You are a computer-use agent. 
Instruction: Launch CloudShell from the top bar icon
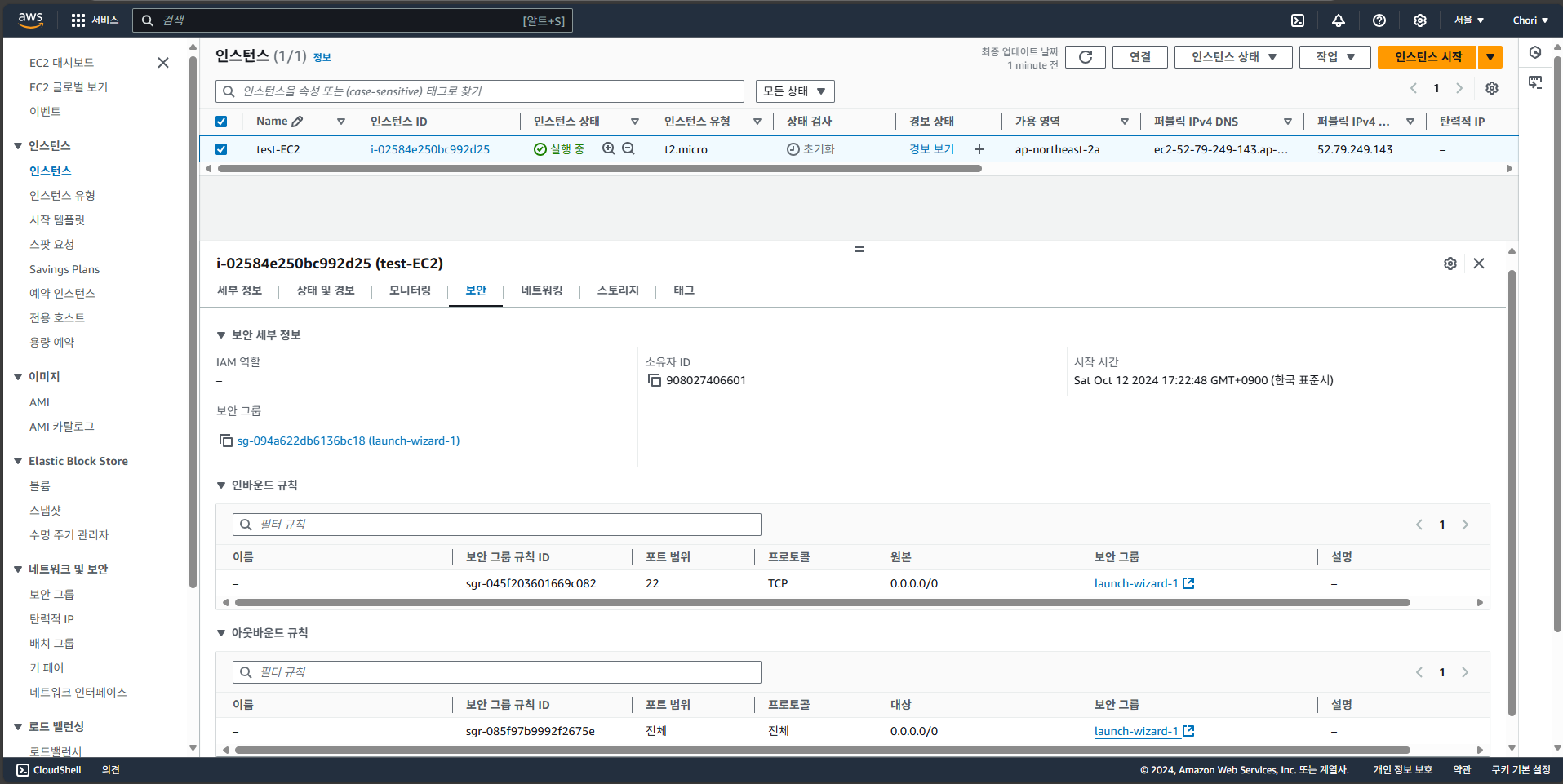(x=1298, y=20)
